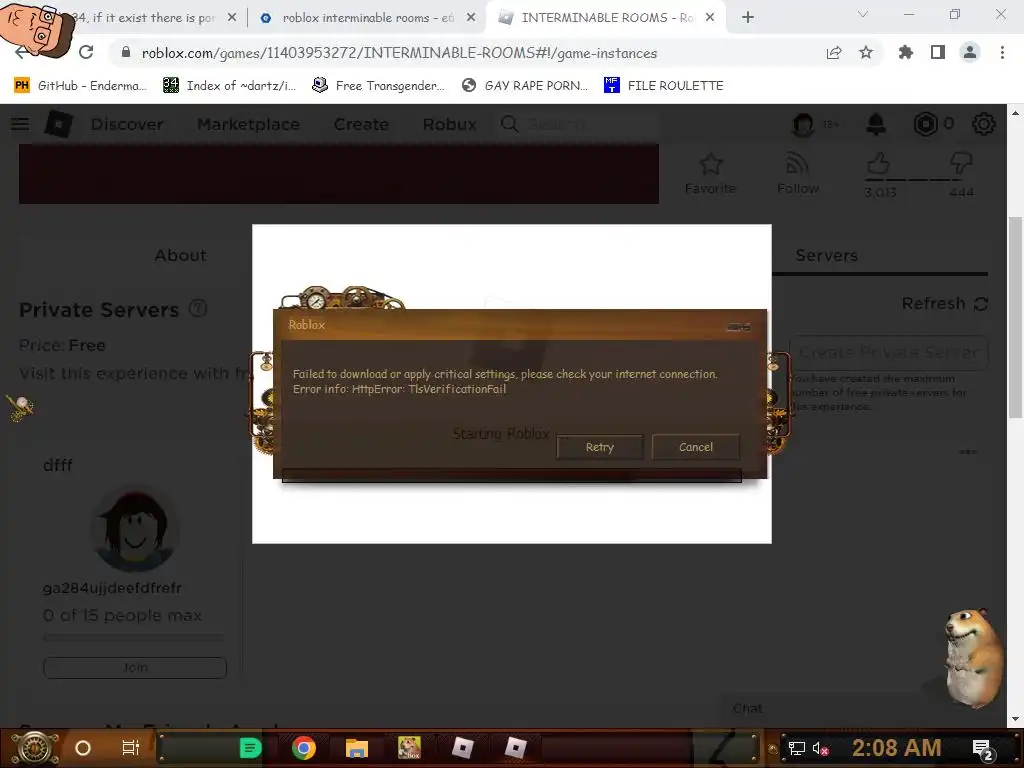Open the Roblox notifications bell

875,123
